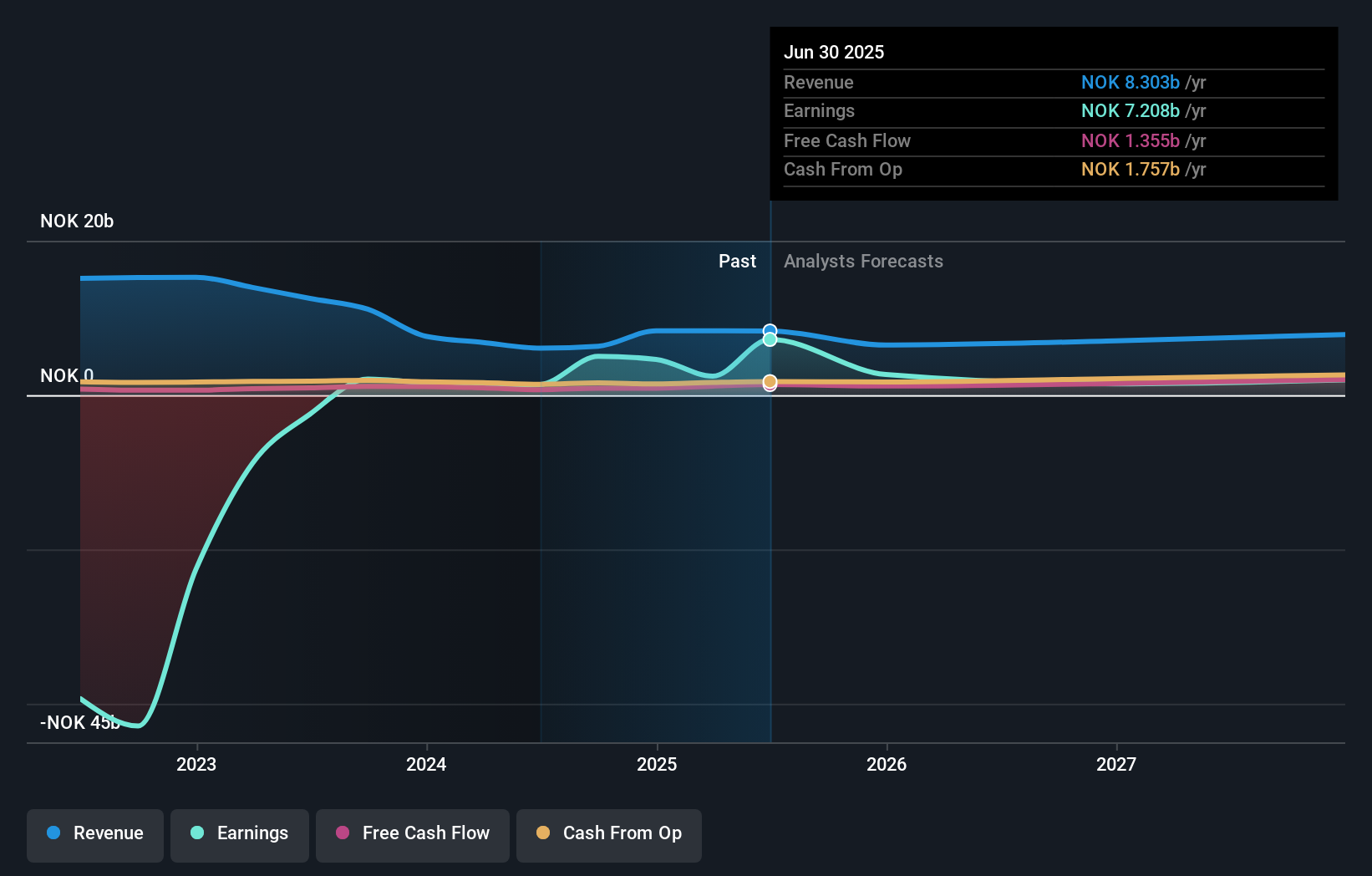Toggle the Free Cash Flow legend button

(x=412, y=833)
